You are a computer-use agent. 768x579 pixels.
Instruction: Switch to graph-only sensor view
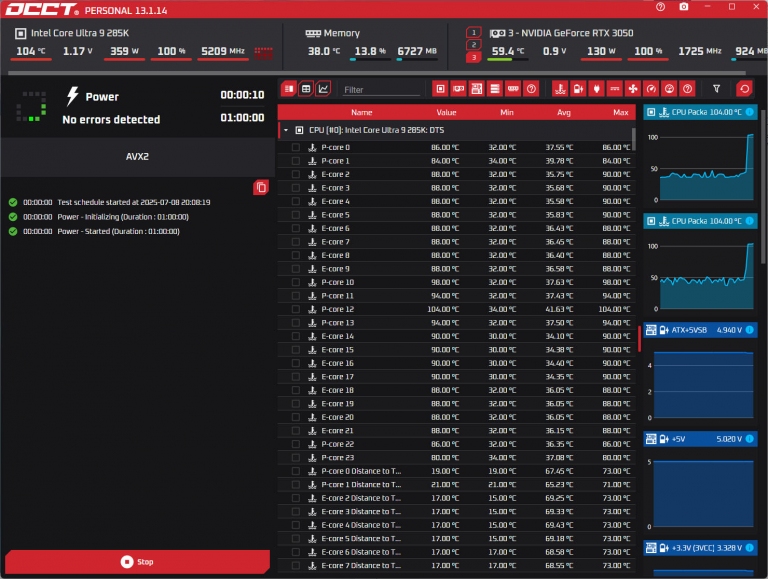point(323,89)
